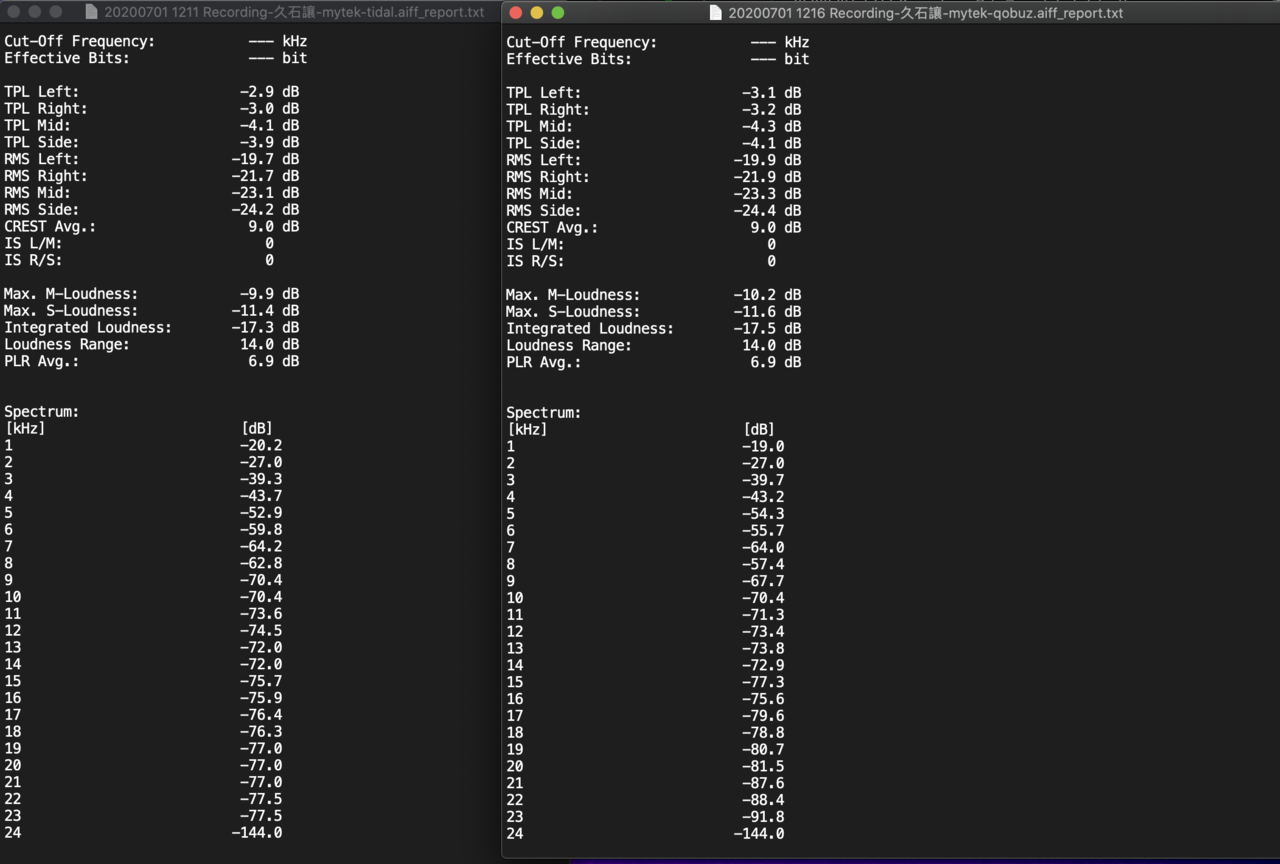Click the Effective Bits line in the tidal report
This screenshot has height=864, width=1280.
(155, 58)
